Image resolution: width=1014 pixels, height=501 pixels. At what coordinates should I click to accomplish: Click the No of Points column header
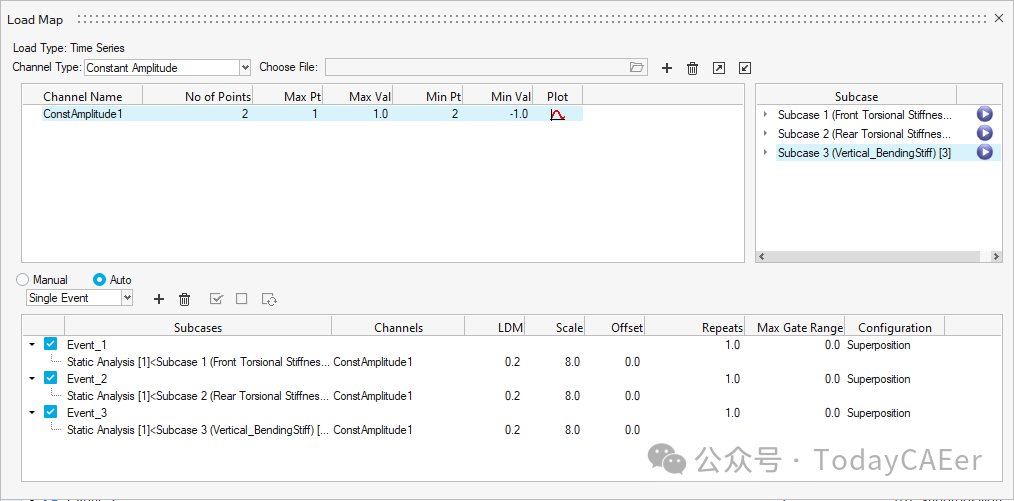[x=198, y=96]
